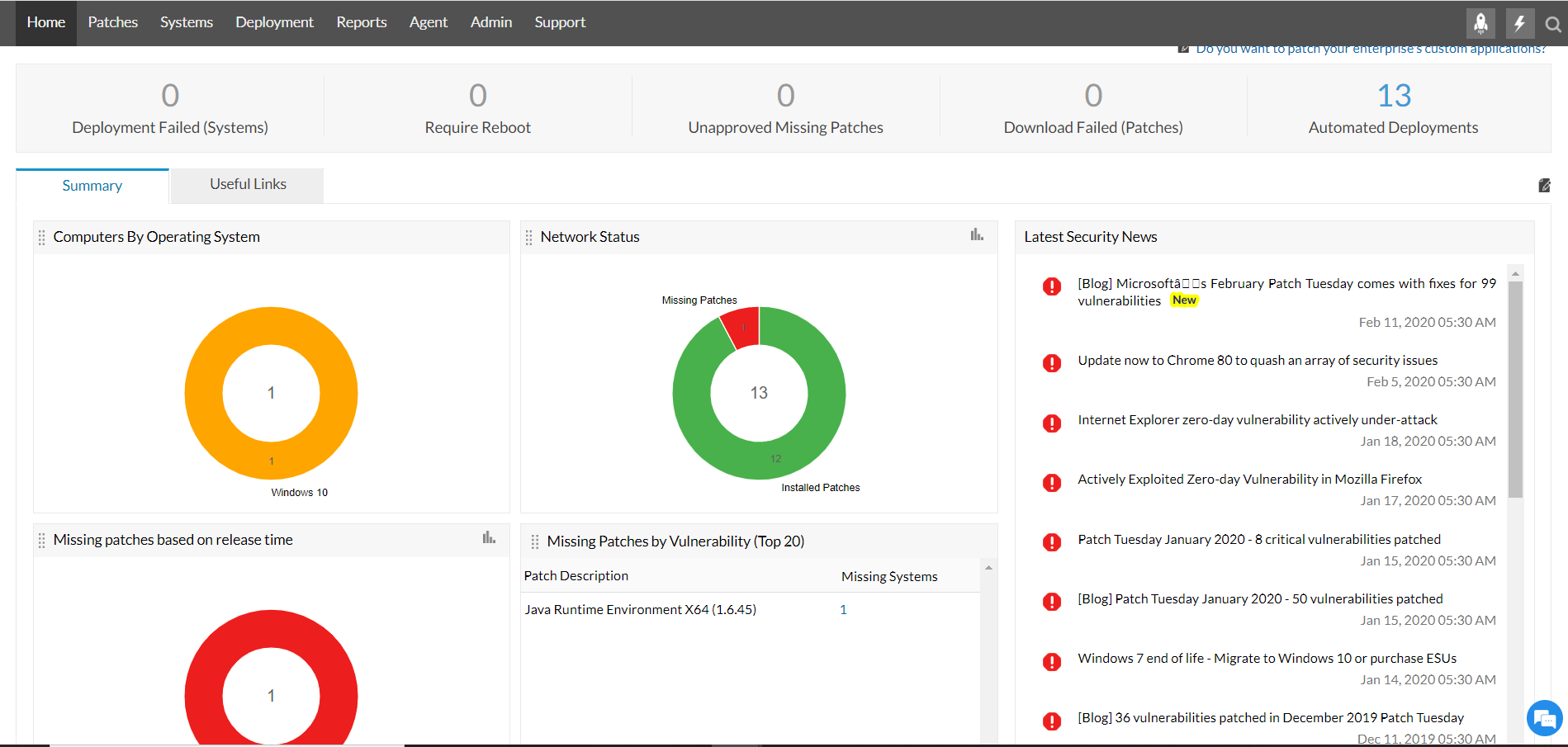The width and height of the screenshot is (1568, 747).
Task: Click the Missing Systems column header
Action: pyautogui.click(x=889, y=577)
